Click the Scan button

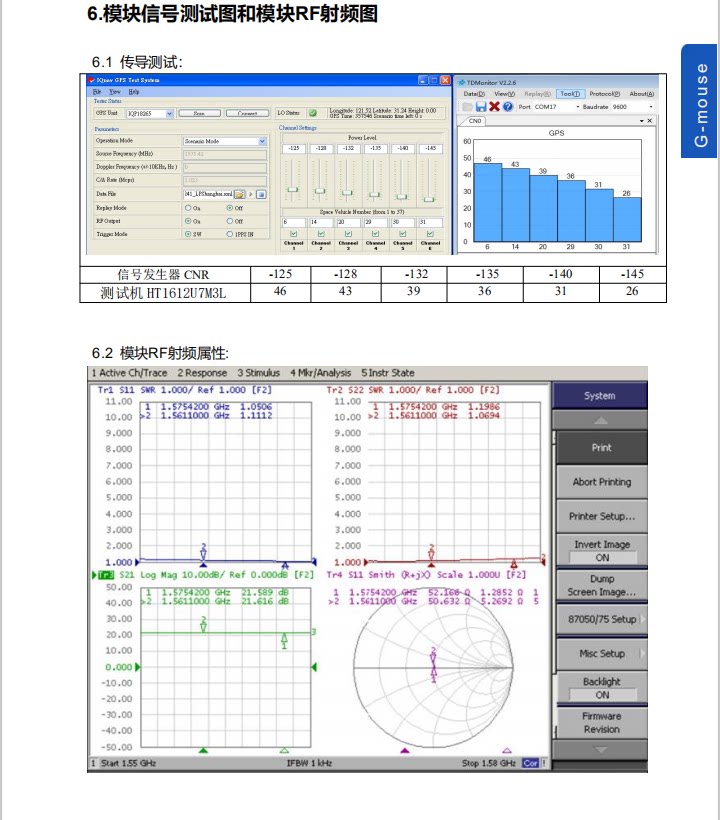coord(199,113)
